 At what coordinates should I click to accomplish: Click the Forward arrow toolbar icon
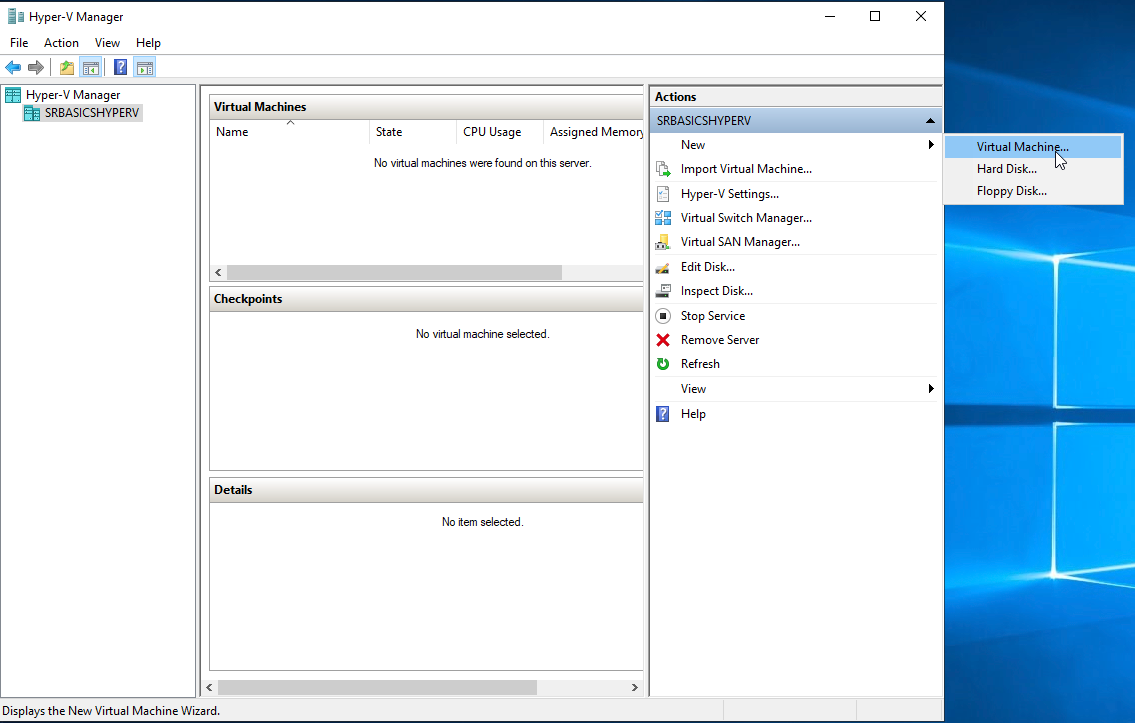pos(35,67)
